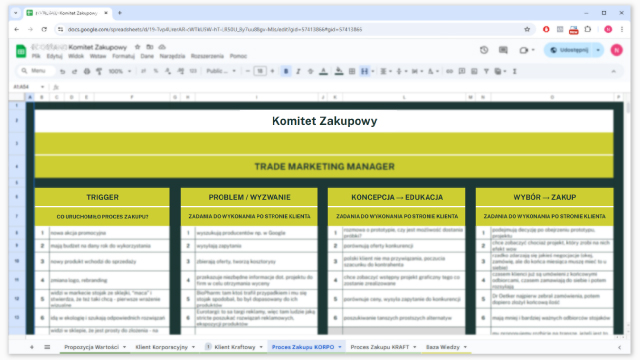The height and width of the screenshot is (360, 640).
Task: Open the Widok menu
Action: [x=76, y=56]
